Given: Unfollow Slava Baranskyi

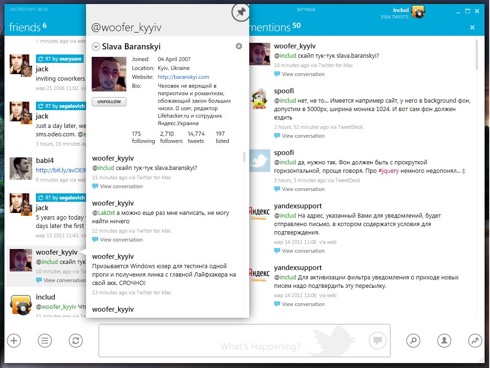Looking at the screenshot, I should tap(109, 101).
